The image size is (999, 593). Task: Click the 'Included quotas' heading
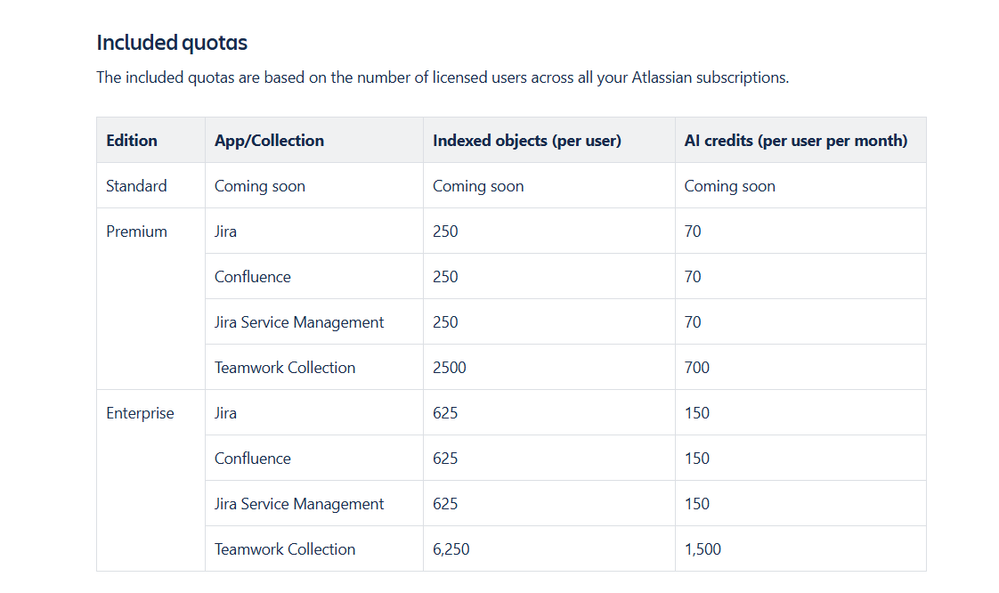click(171, 43)
